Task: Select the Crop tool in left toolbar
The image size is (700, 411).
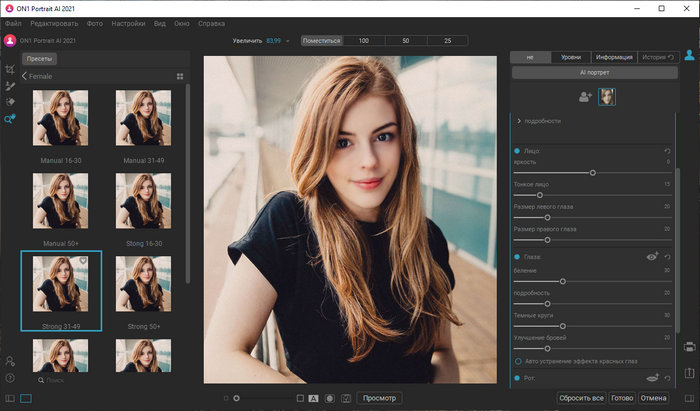Action: [9, 70]
